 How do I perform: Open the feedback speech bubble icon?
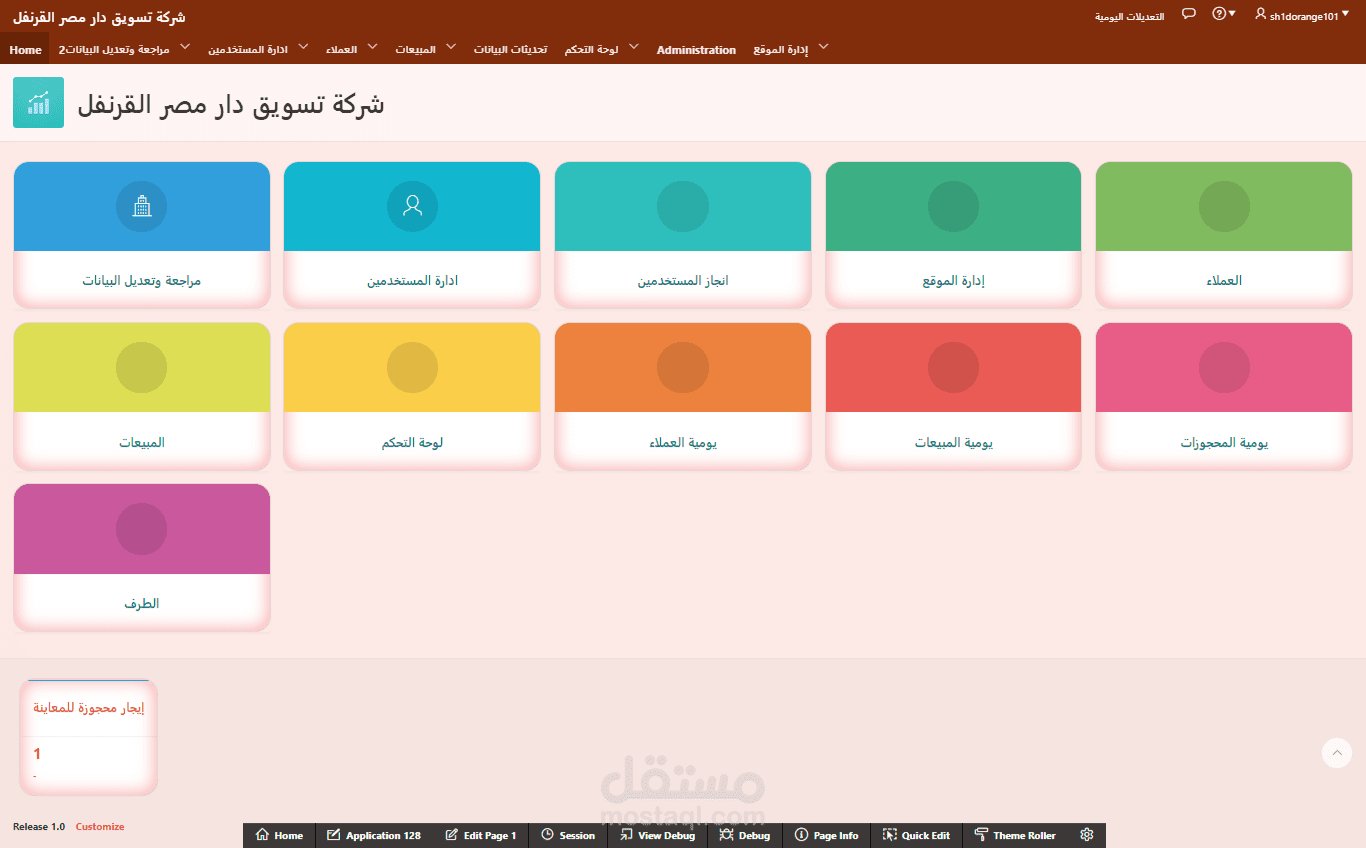(1189, 14)
